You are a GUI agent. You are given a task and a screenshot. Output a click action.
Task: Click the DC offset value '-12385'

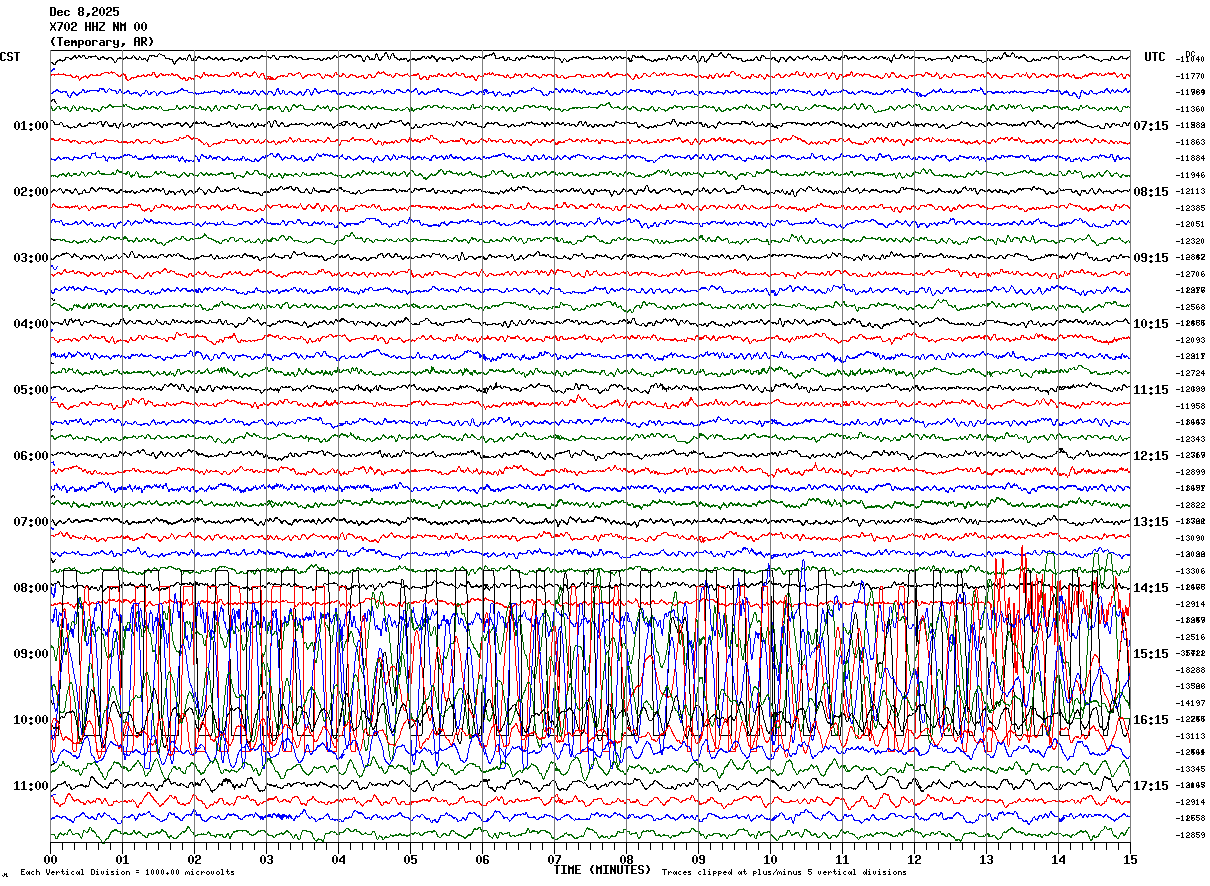(1190, 209)
